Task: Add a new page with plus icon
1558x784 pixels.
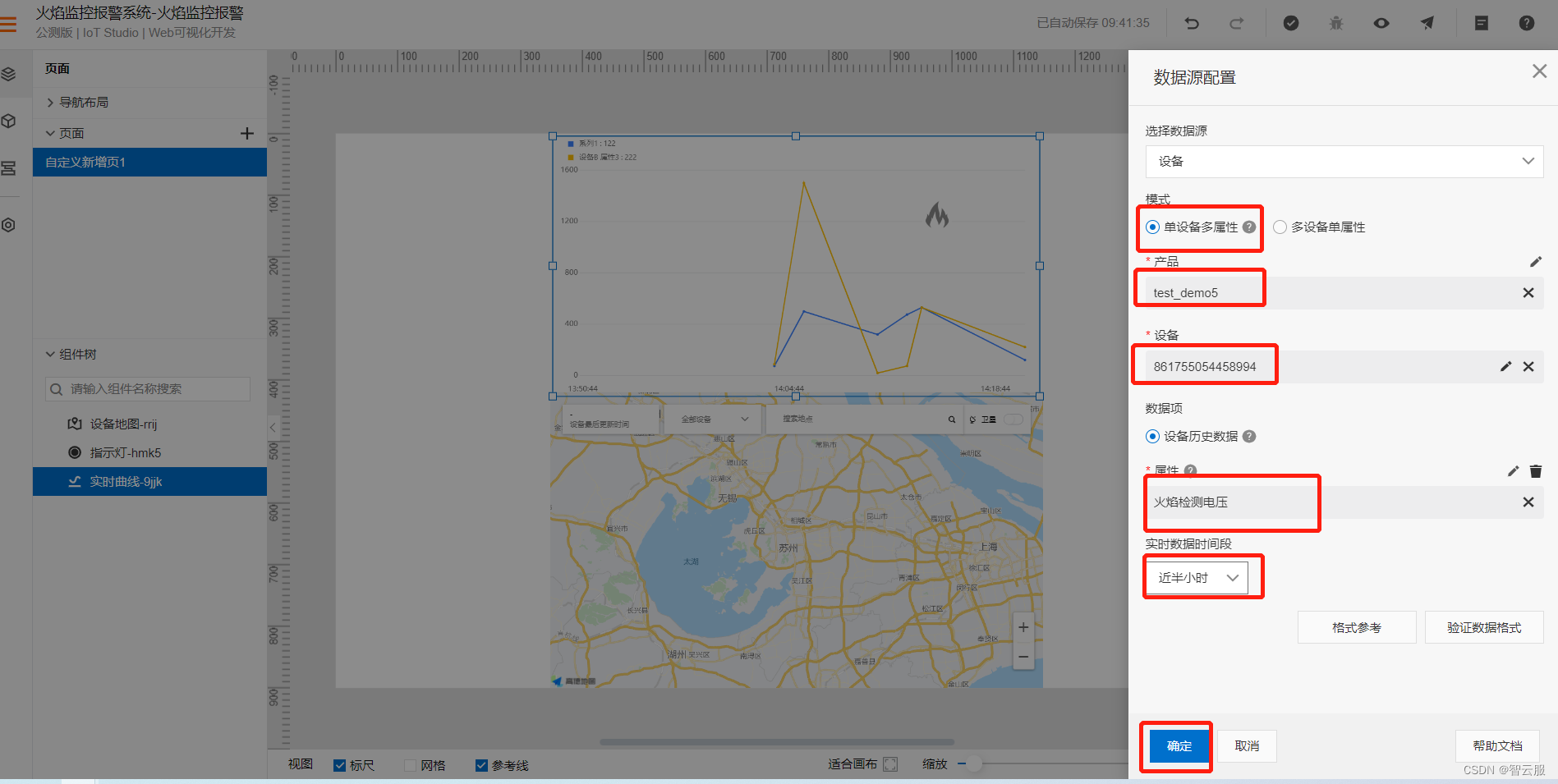Action: 246,133
